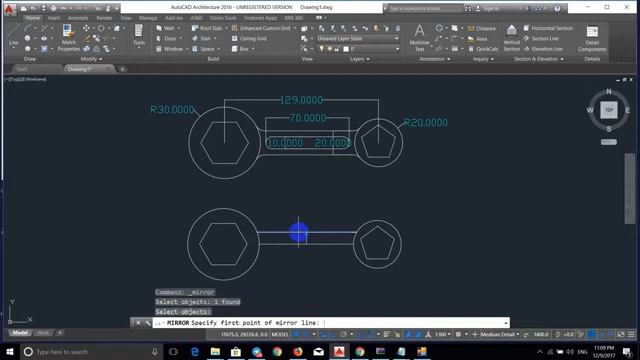Open the Home ribbon tab

pyautogui.click(x=32, y=18)
